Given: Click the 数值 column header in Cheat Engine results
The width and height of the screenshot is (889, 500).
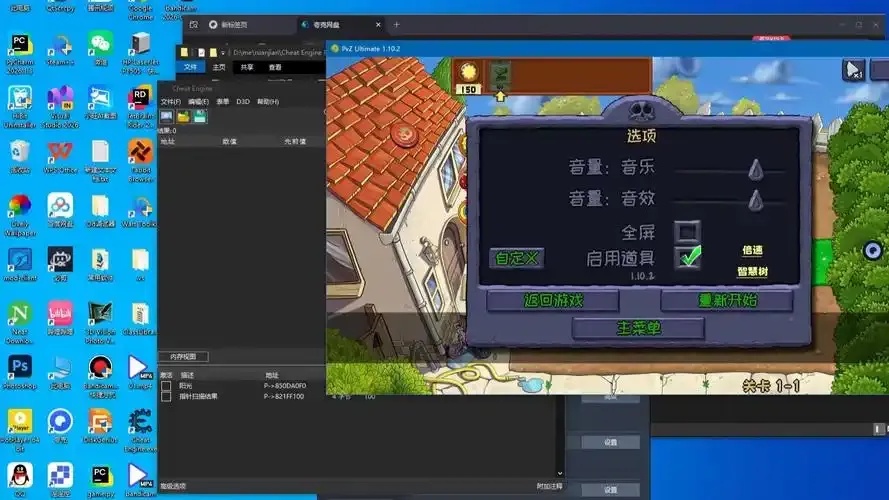Looking at the screenshot, I should click(x=230, y=142).
